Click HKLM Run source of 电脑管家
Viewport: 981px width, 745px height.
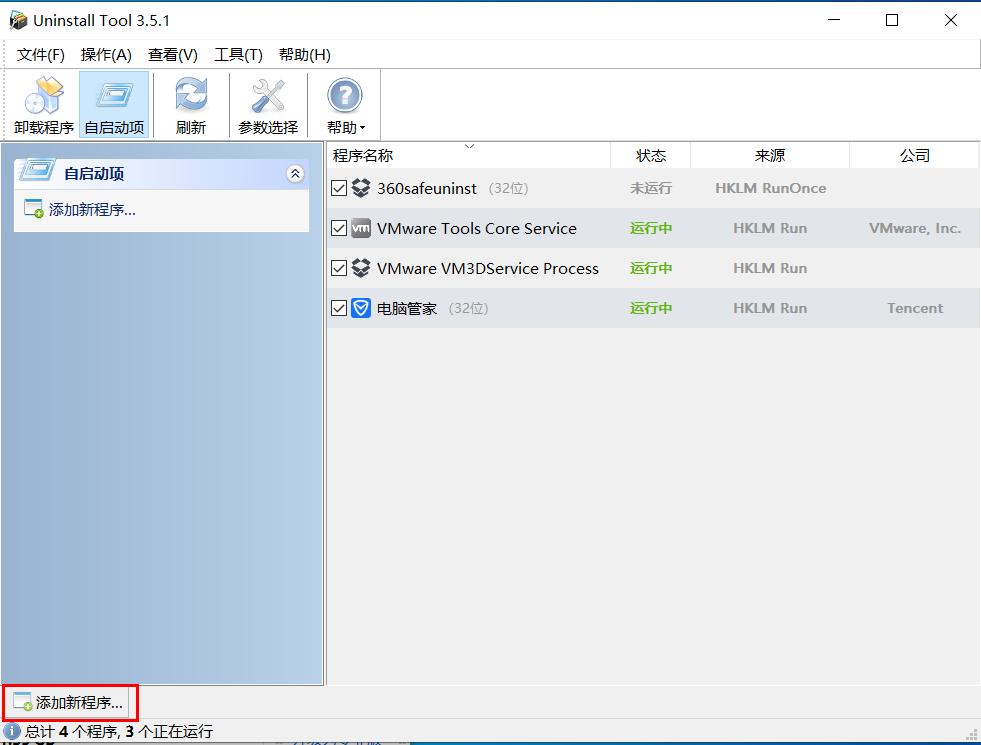tap(770, 308)
